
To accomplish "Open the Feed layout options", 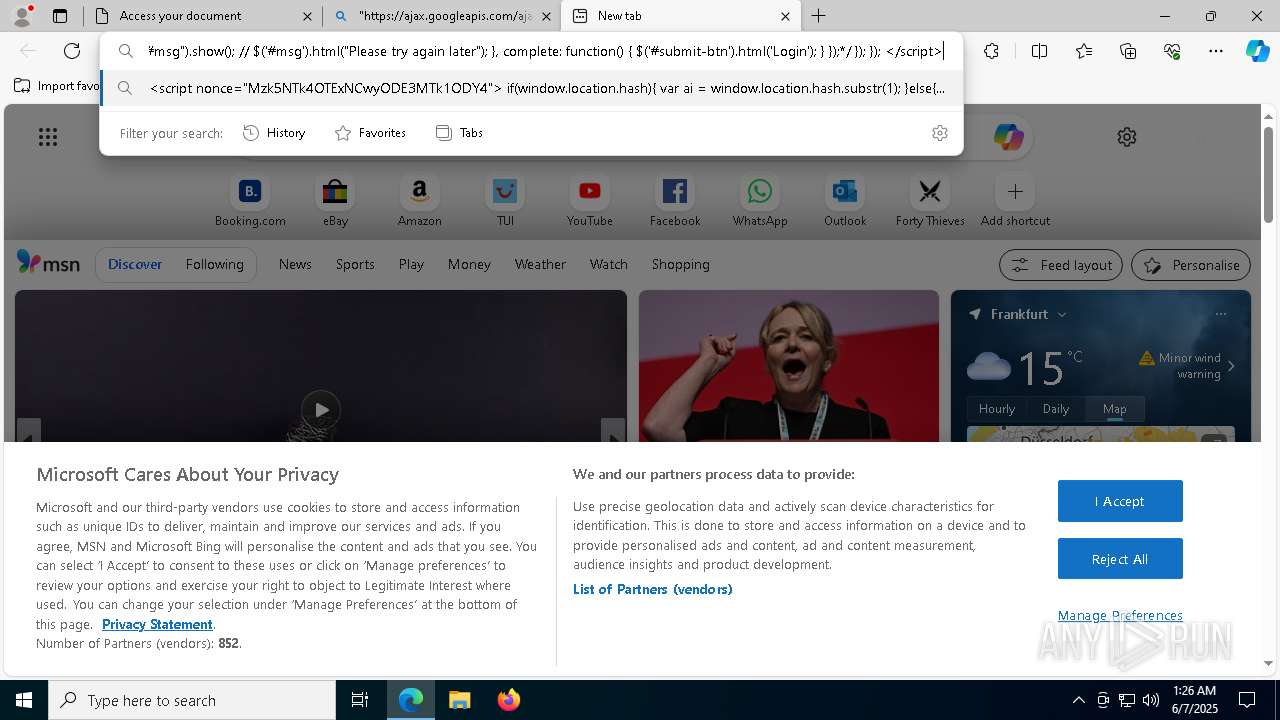I will click(1061, 265).
